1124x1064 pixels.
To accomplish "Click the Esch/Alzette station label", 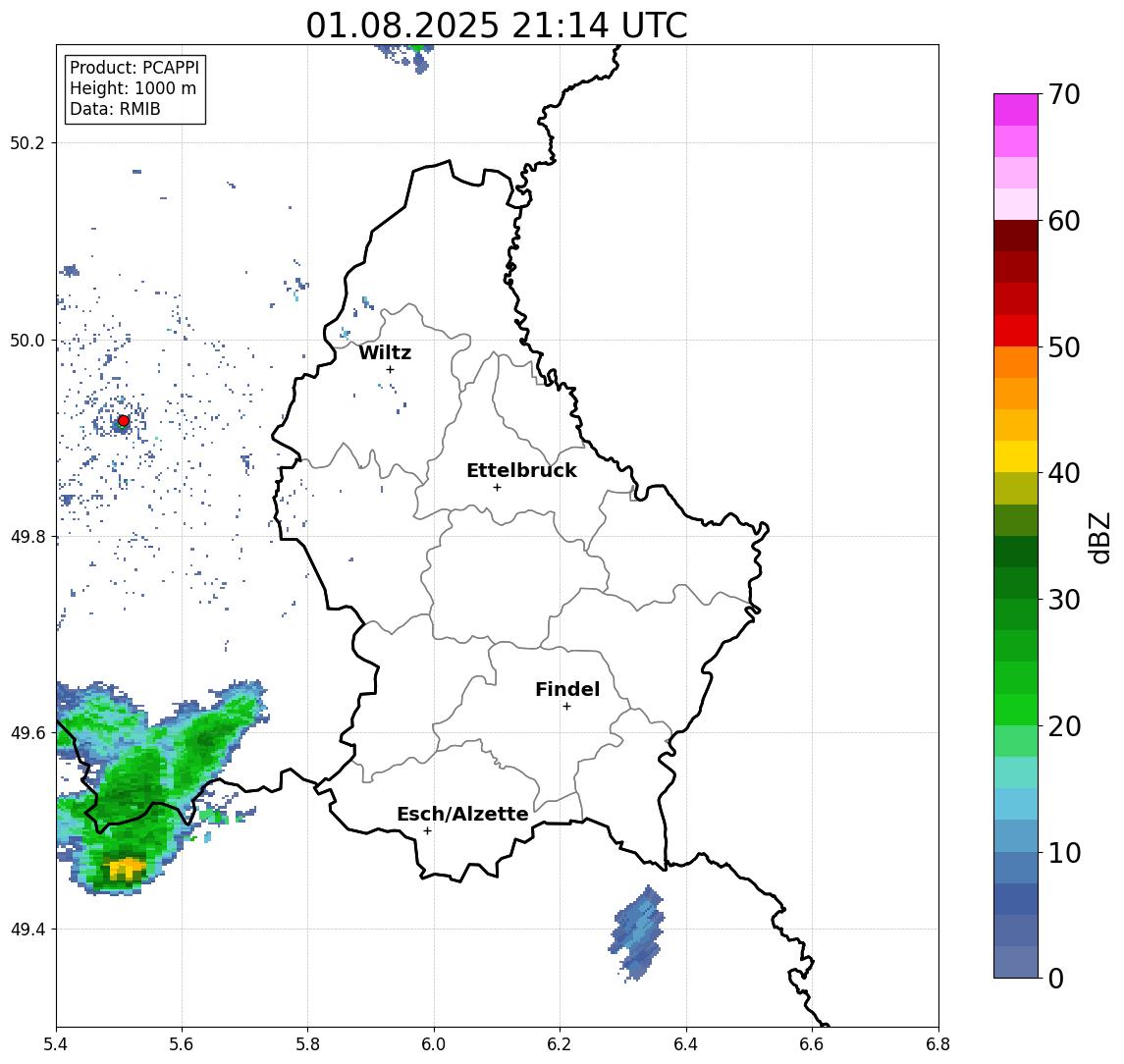I will (x=462, y=814).
